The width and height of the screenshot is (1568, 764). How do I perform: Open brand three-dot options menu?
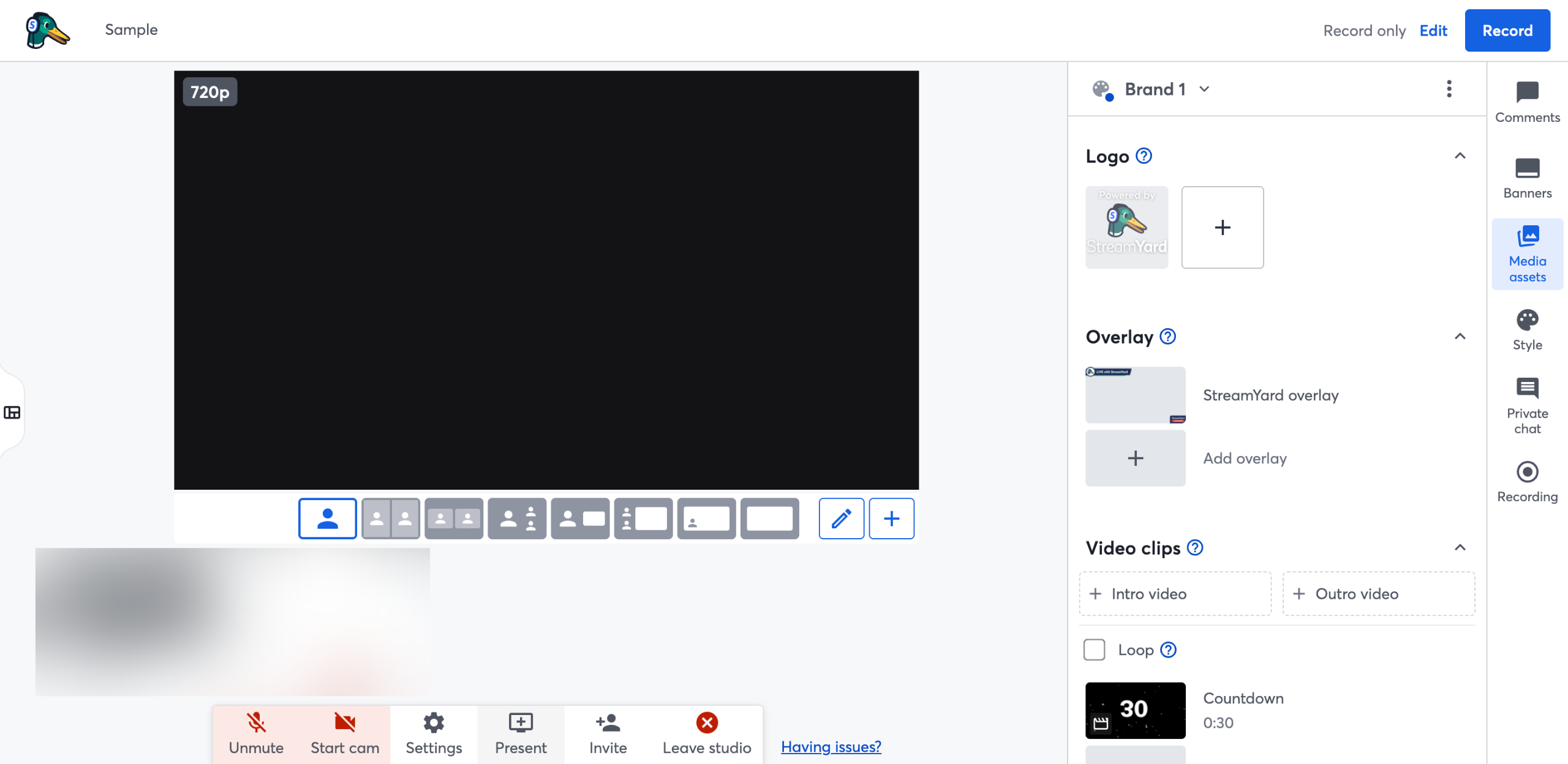pos(1449,89)
